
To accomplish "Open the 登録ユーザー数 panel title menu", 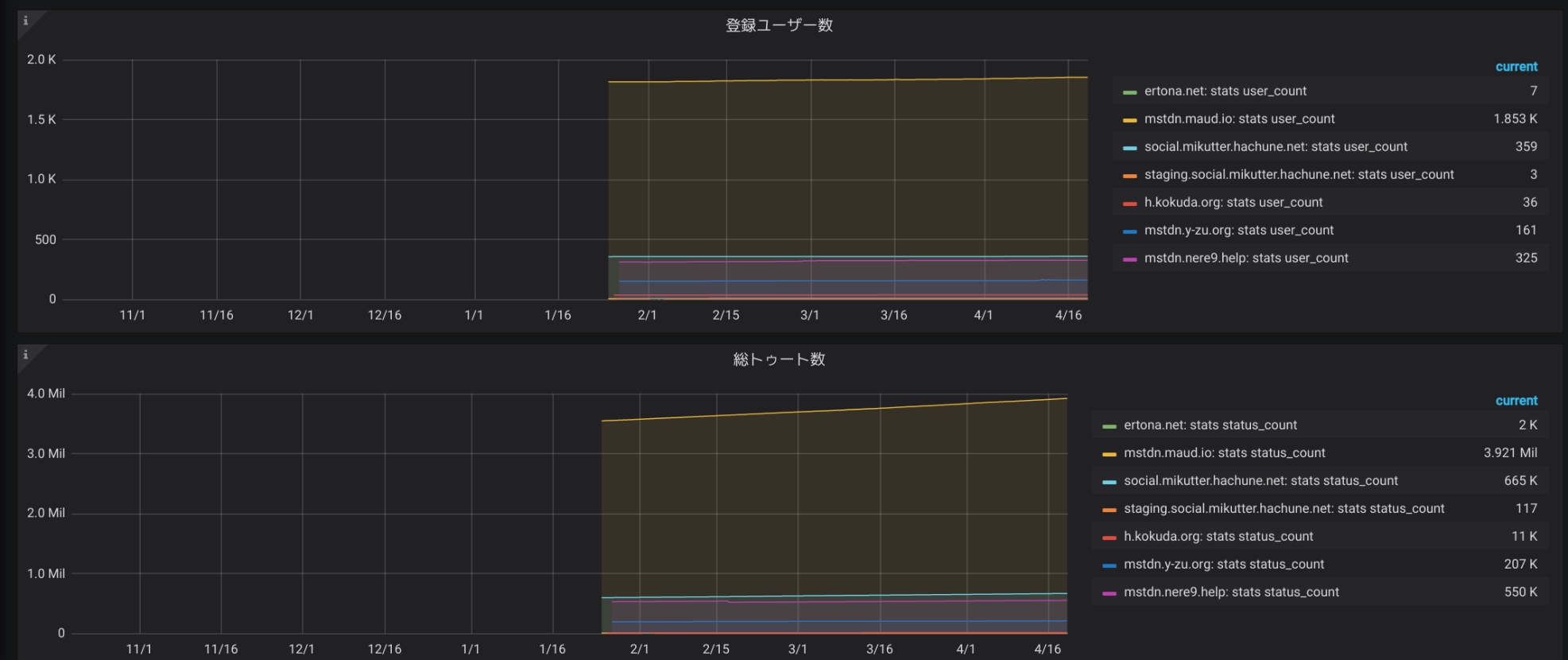I will 779,25.
